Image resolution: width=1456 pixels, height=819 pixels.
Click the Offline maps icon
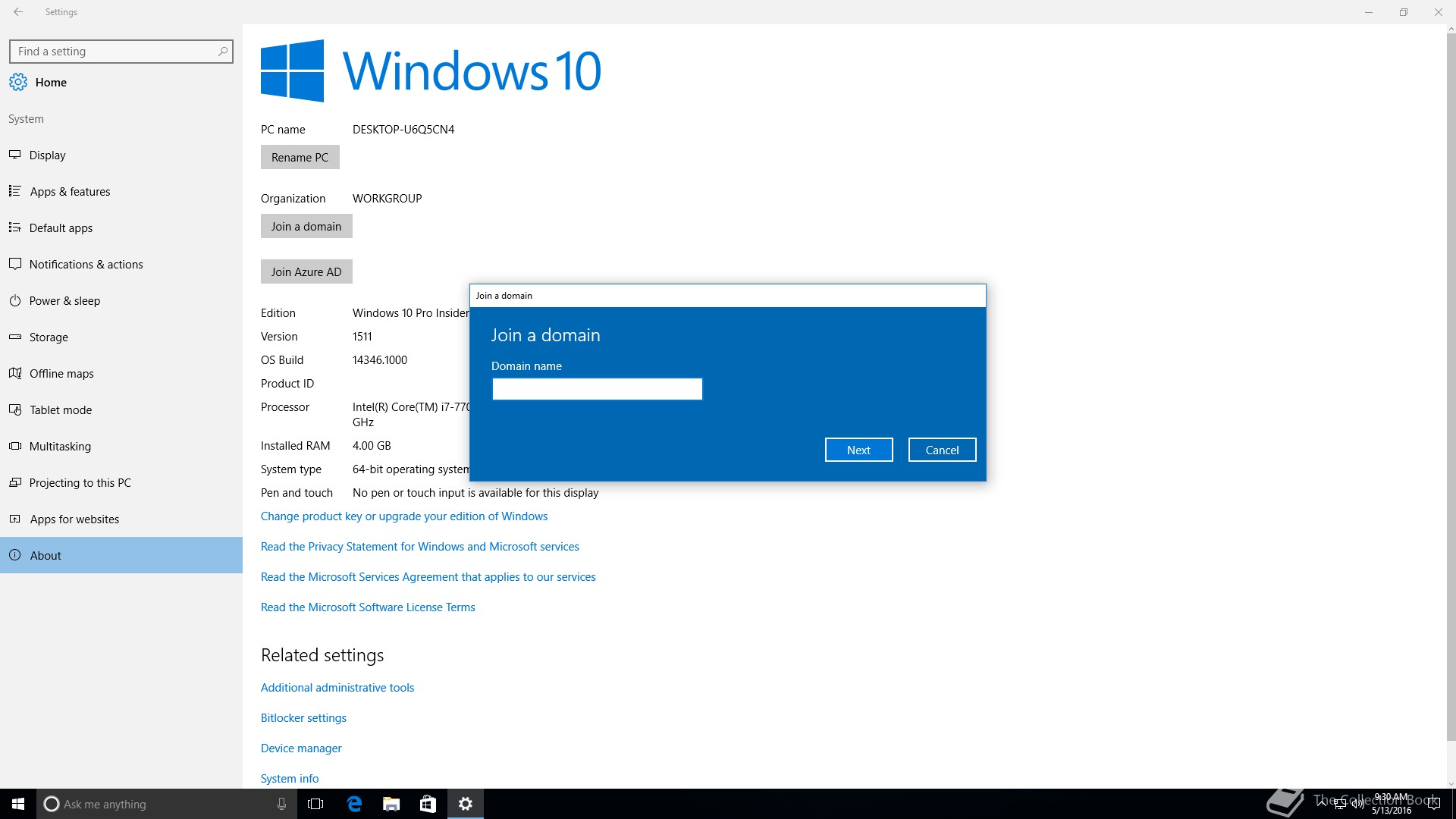(14, 373)
